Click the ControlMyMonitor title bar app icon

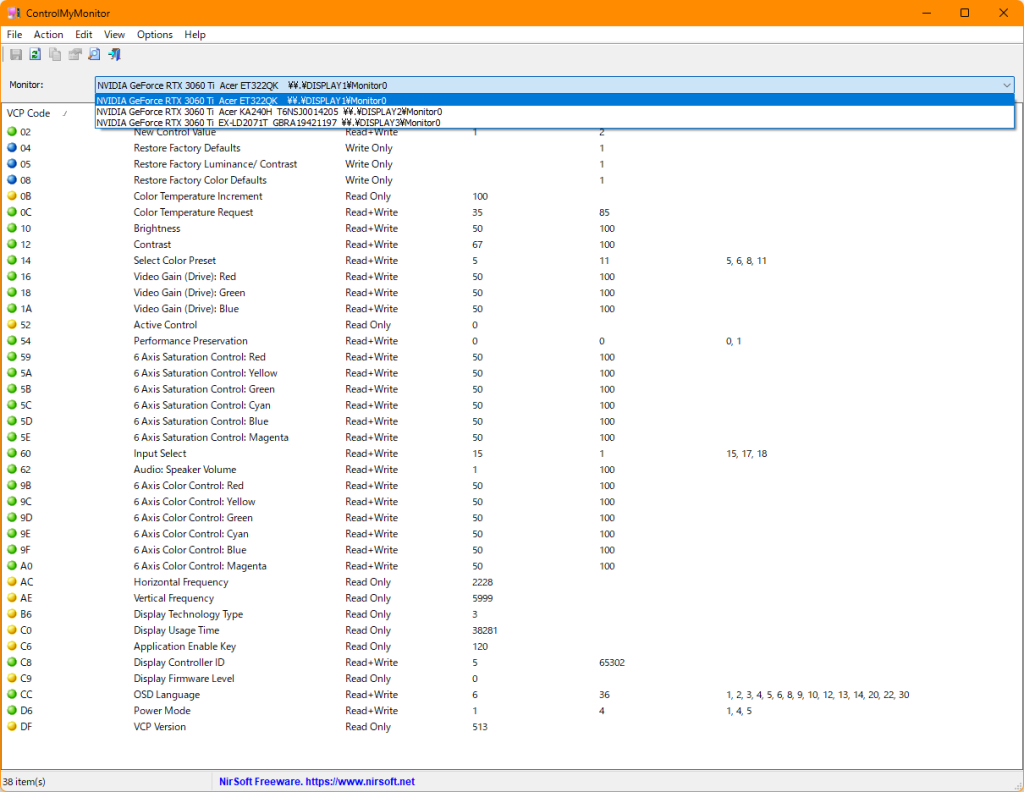point(13,13)
